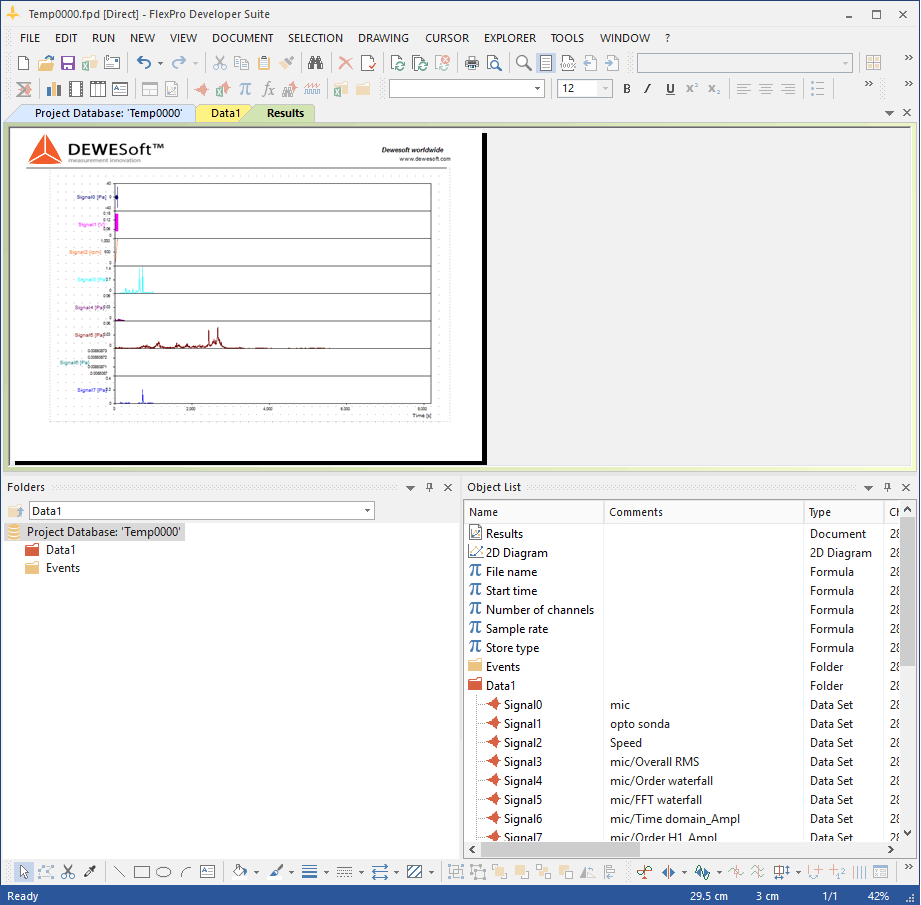The height and width of the screenshot is (905, 921).
Task: Select the line drawing tool
Action: [x=119, y=872]
